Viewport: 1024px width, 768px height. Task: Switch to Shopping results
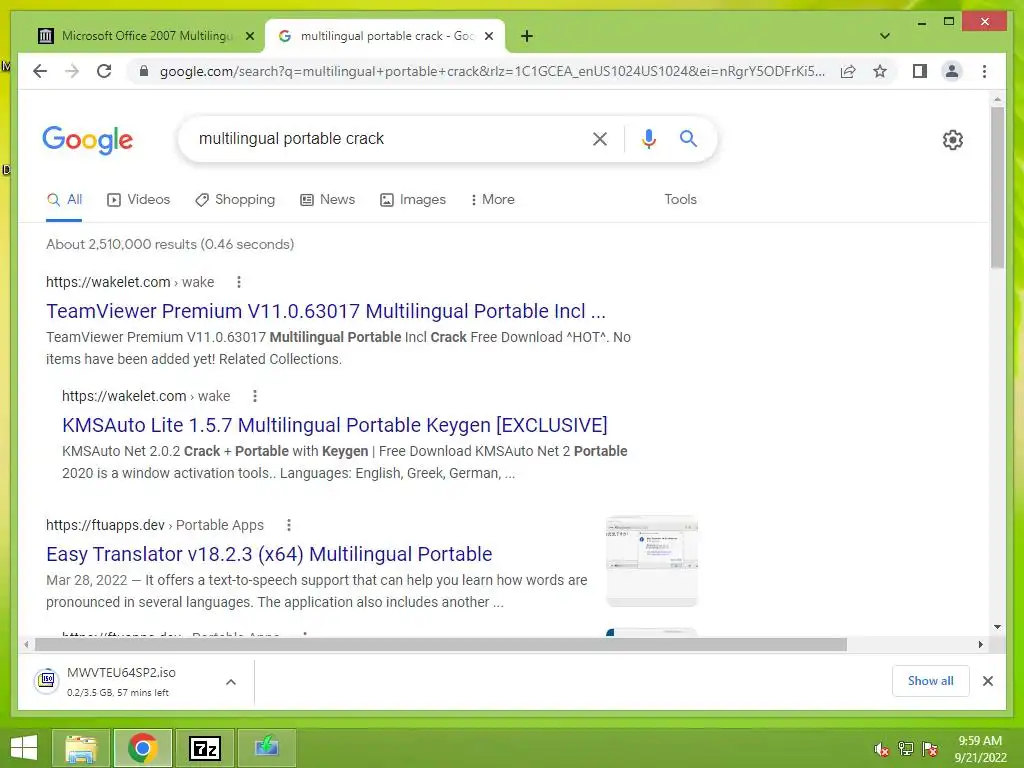(235, 200)
